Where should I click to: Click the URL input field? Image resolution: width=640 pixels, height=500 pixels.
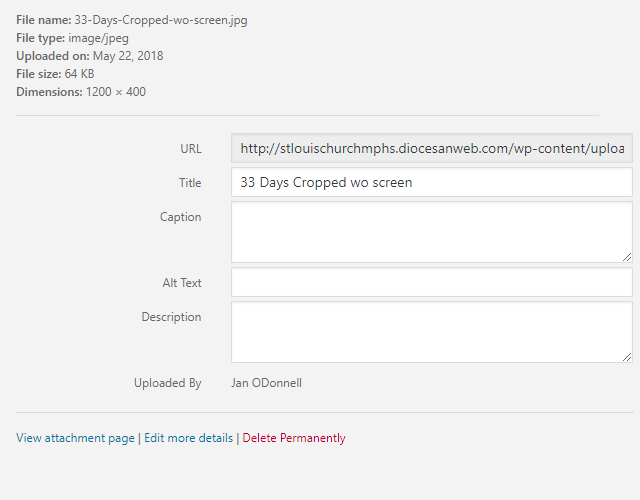point(431,148)
